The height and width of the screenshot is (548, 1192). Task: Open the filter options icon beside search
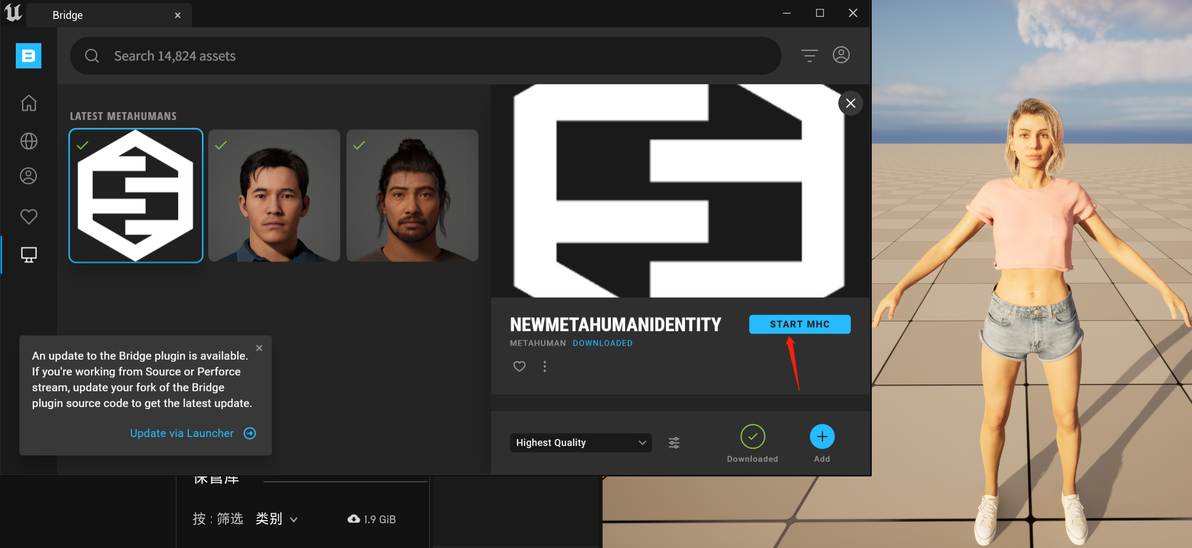coord(810,55)
